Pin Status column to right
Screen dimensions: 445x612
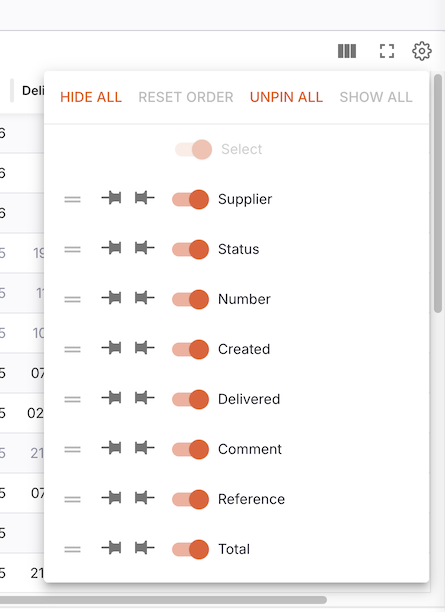click(144, 248)
